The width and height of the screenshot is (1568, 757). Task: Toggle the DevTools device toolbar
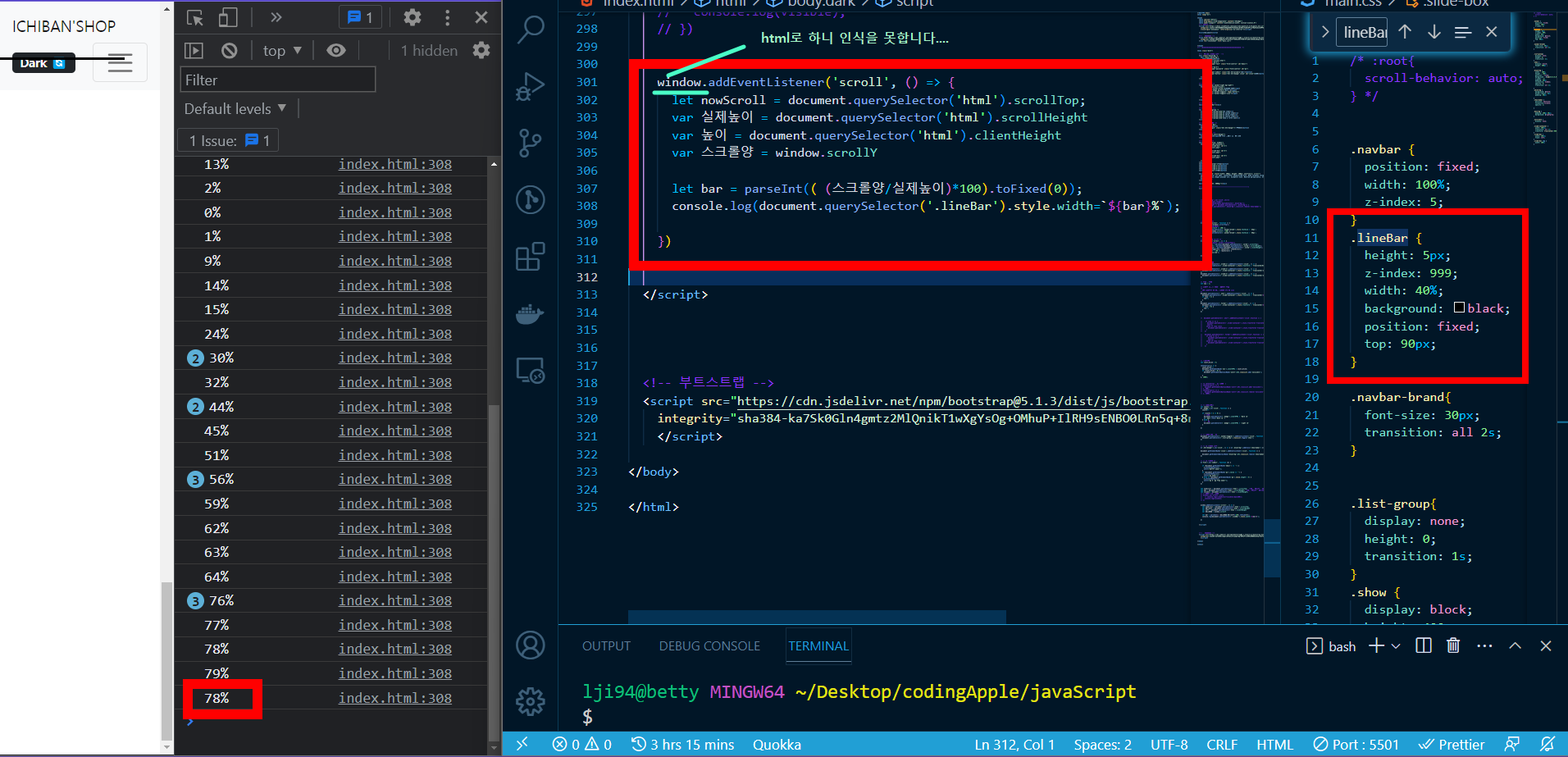pos(228,17)
